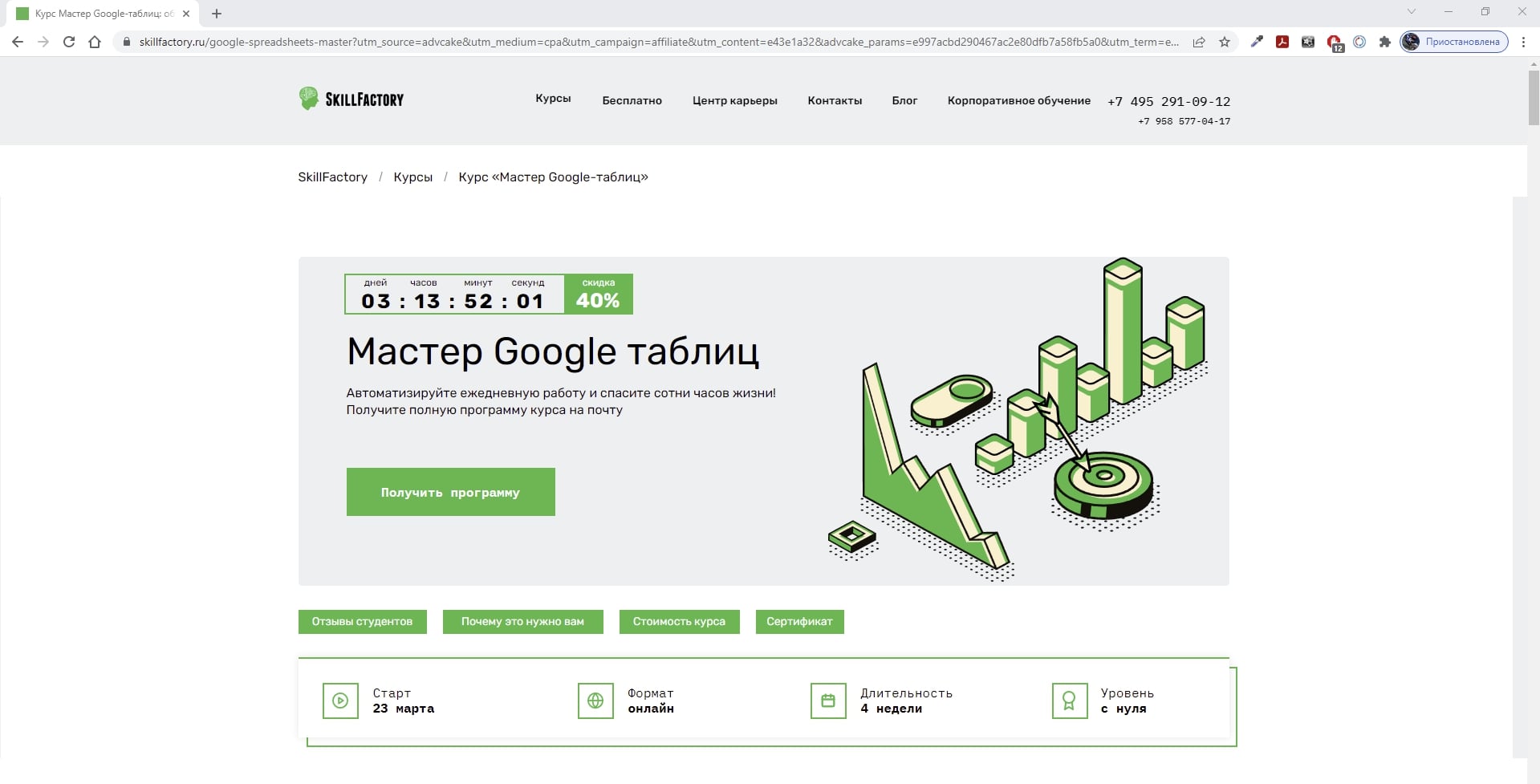Screen dimensions: 1540x784
Task: Open Корпоративное обучение in the navigation
Action: click(x=1019, y=100)
